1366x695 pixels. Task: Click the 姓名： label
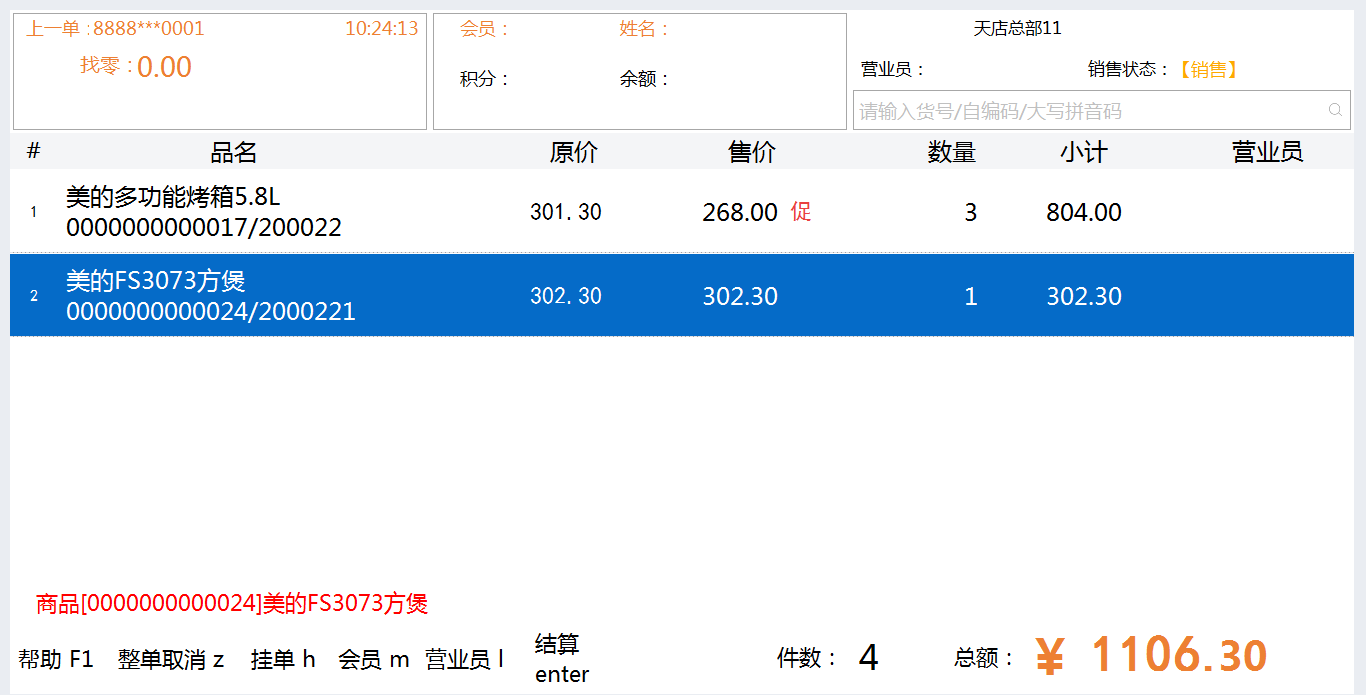pyautogui.click(x=644, y=29)
